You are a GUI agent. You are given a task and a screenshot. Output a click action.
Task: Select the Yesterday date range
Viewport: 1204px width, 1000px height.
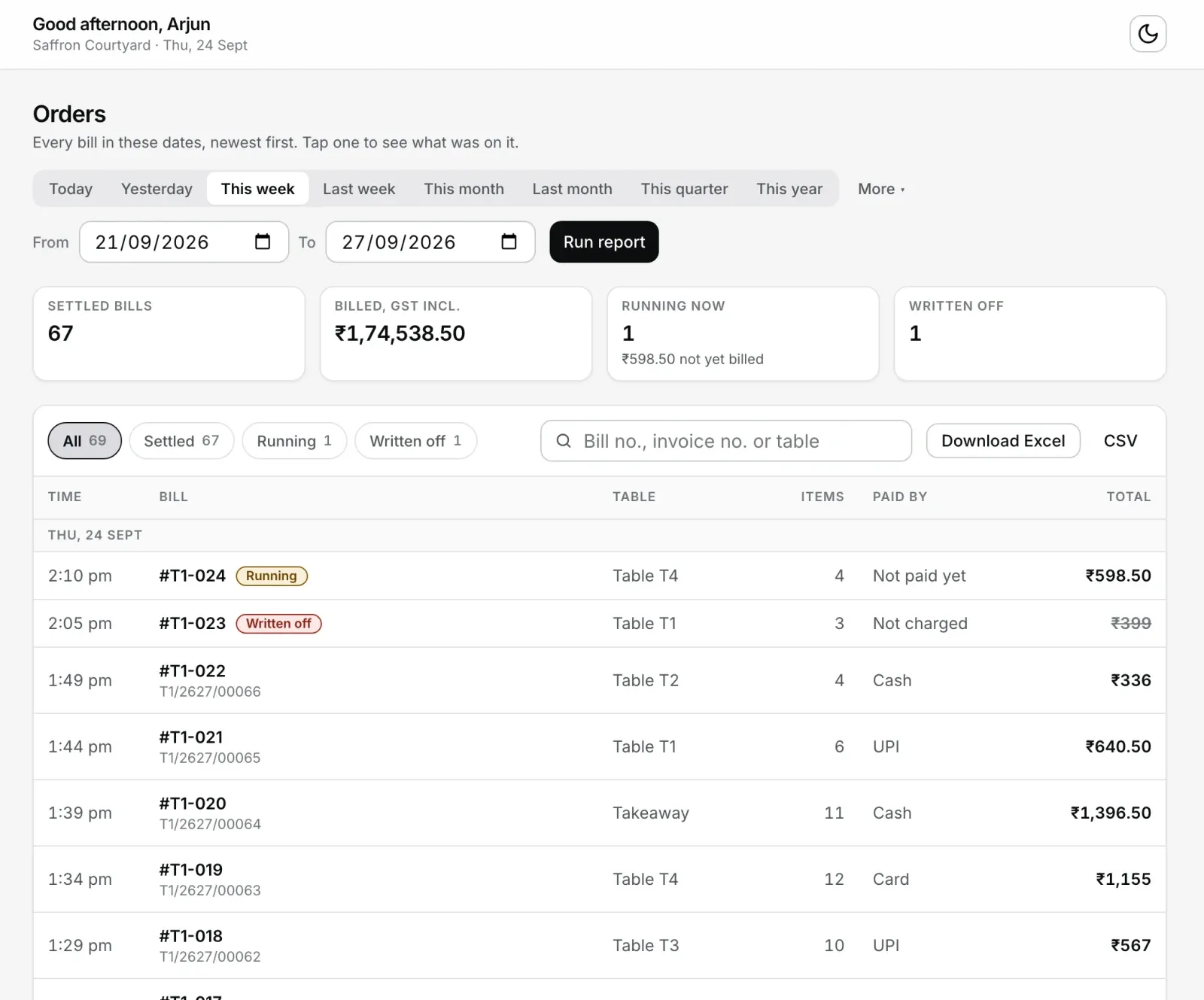click(x=157, y=189)
